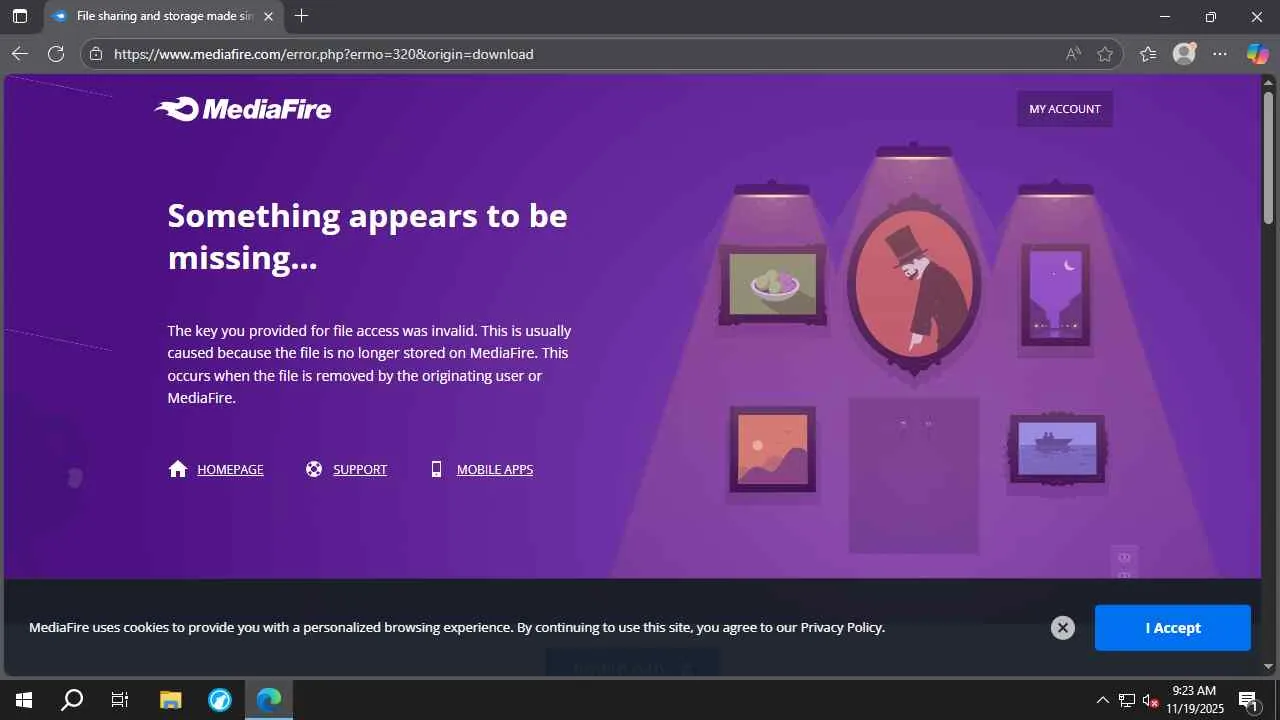Screen dimensions: 1280x720
Task: Refresh the page
Action: point(56,54)
